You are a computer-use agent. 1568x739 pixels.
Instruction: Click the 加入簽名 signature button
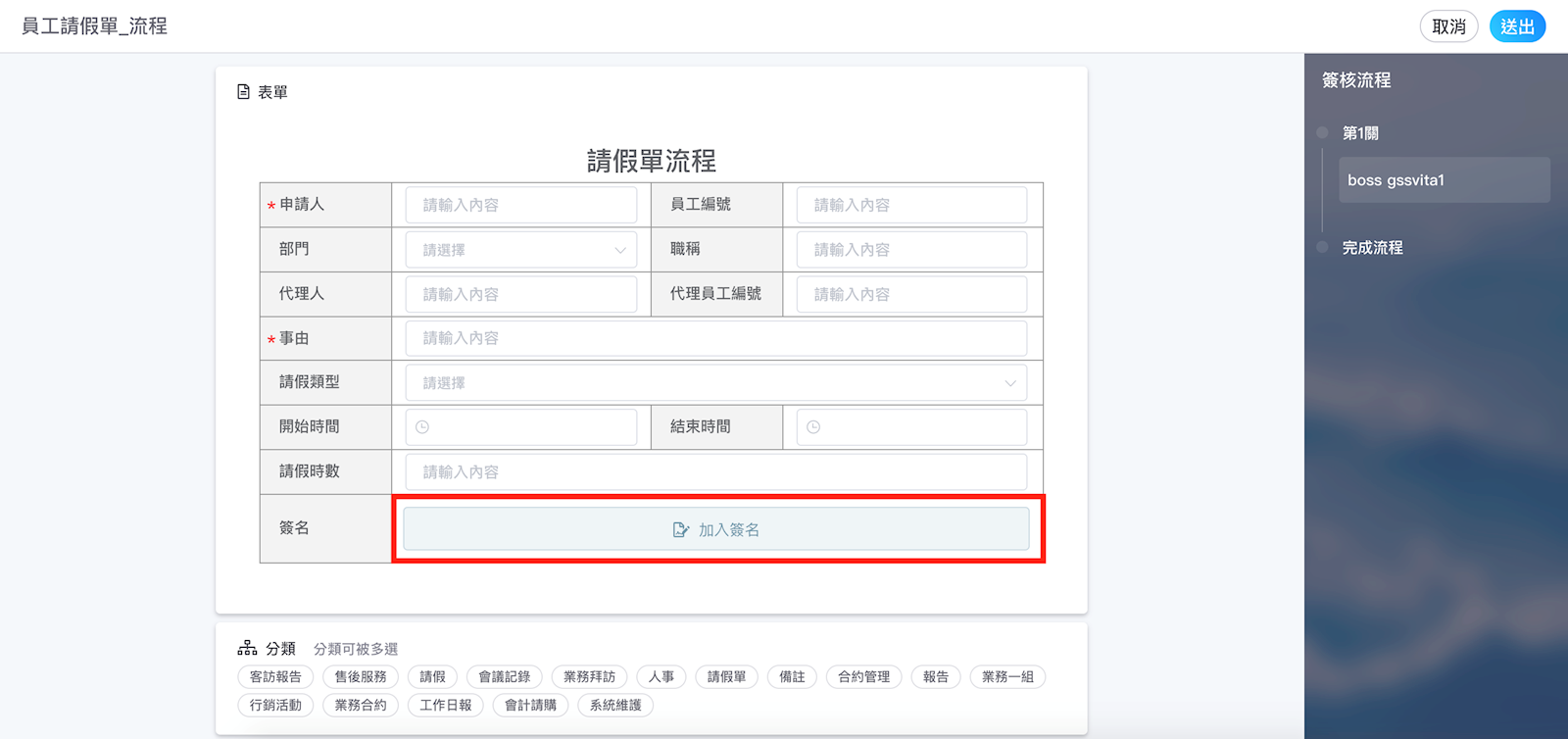click(x=716, y=529)
